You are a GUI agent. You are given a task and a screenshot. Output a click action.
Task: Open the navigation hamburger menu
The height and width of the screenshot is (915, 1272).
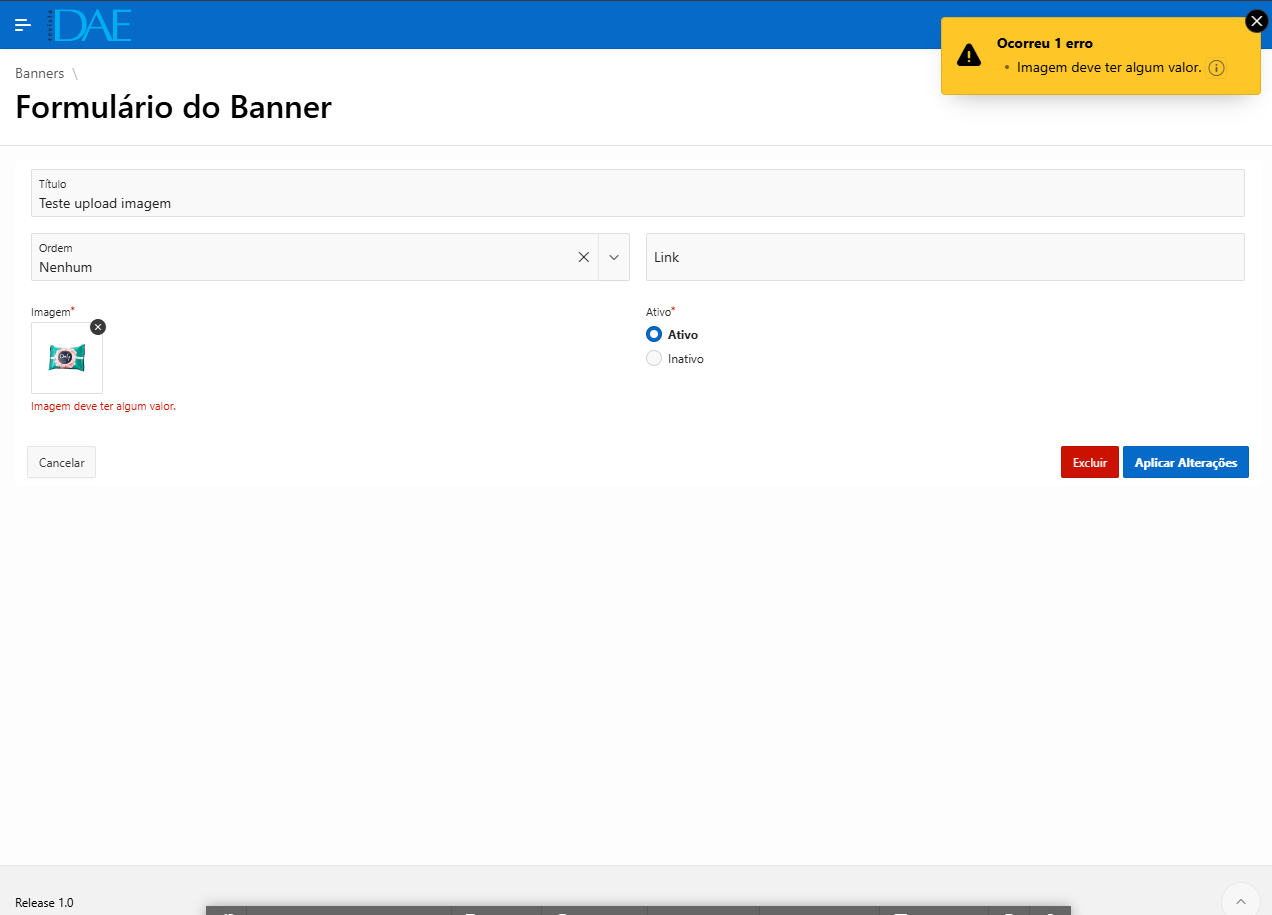tap(22, 24)
